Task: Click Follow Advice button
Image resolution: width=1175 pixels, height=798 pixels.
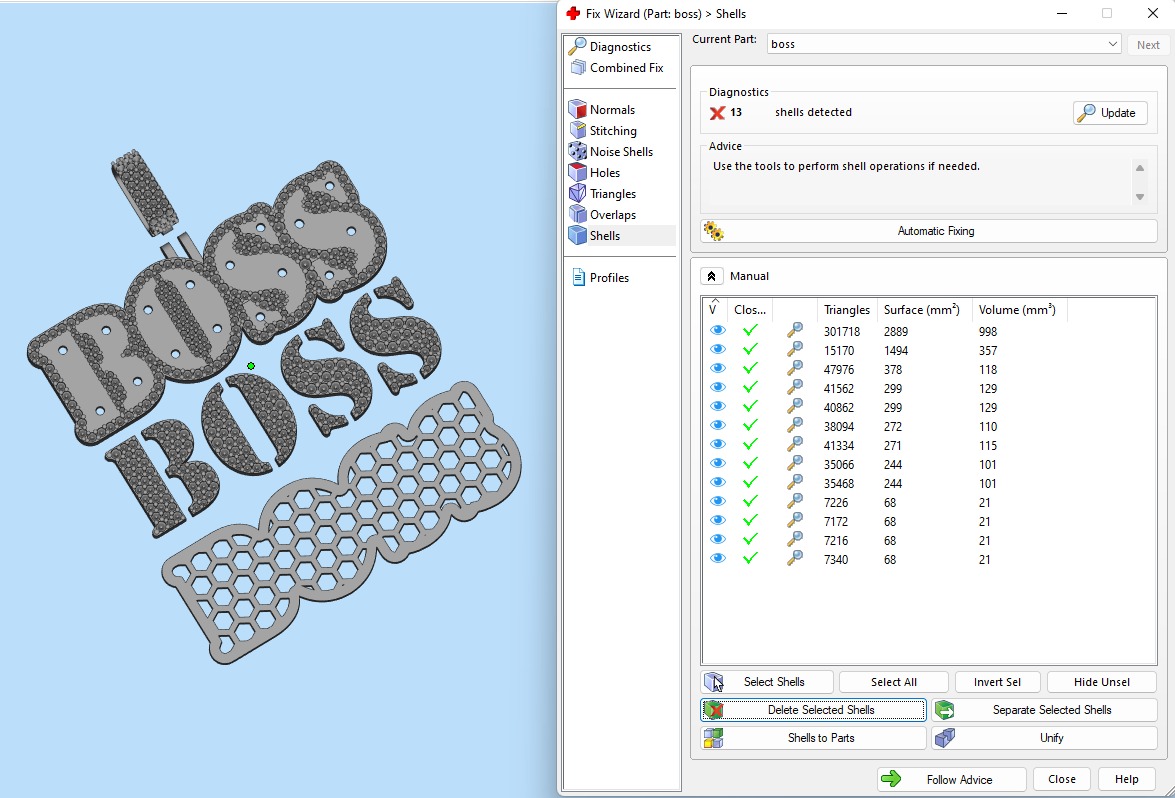Action: (952, 779)
